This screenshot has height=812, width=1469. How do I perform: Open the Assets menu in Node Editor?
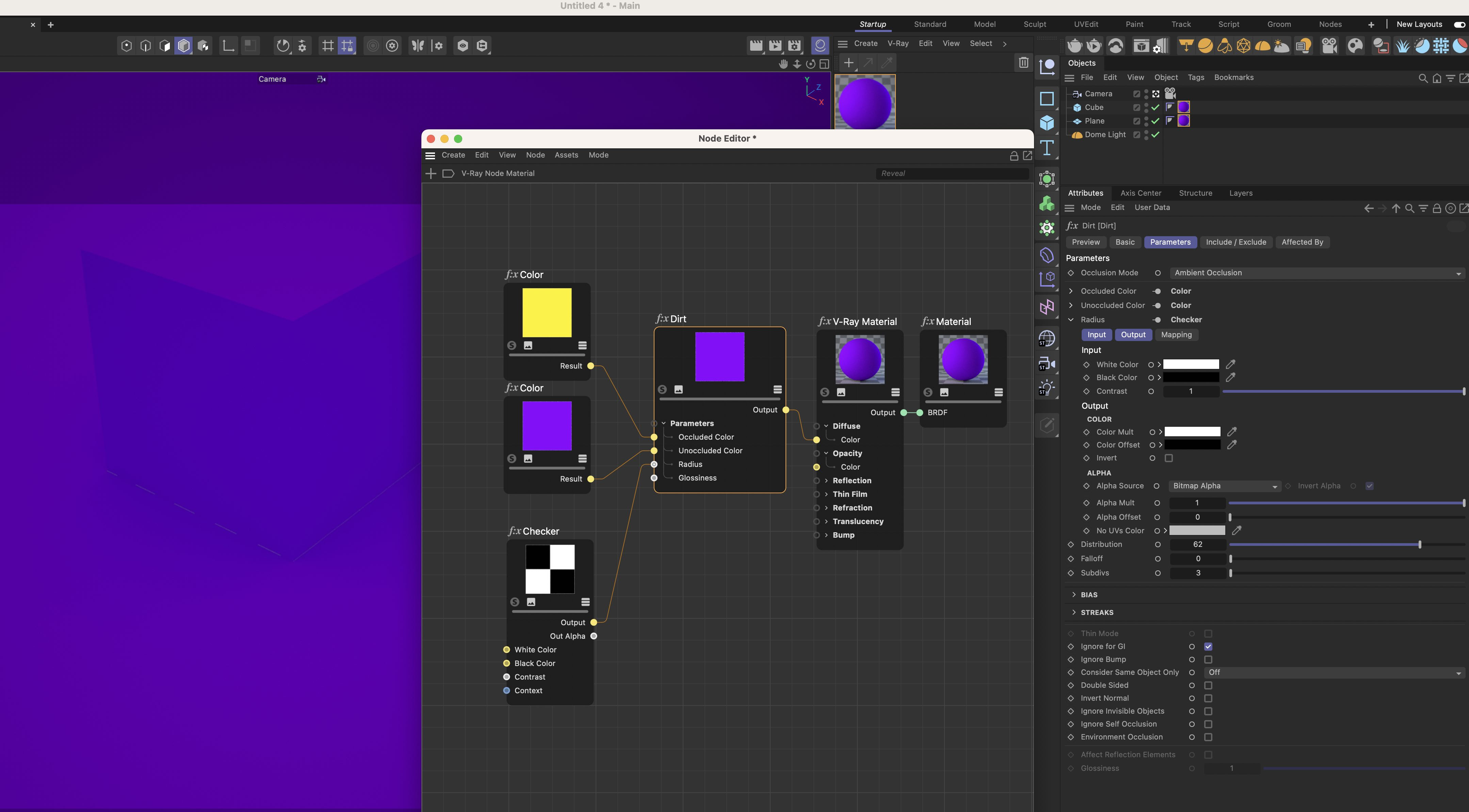566,155
